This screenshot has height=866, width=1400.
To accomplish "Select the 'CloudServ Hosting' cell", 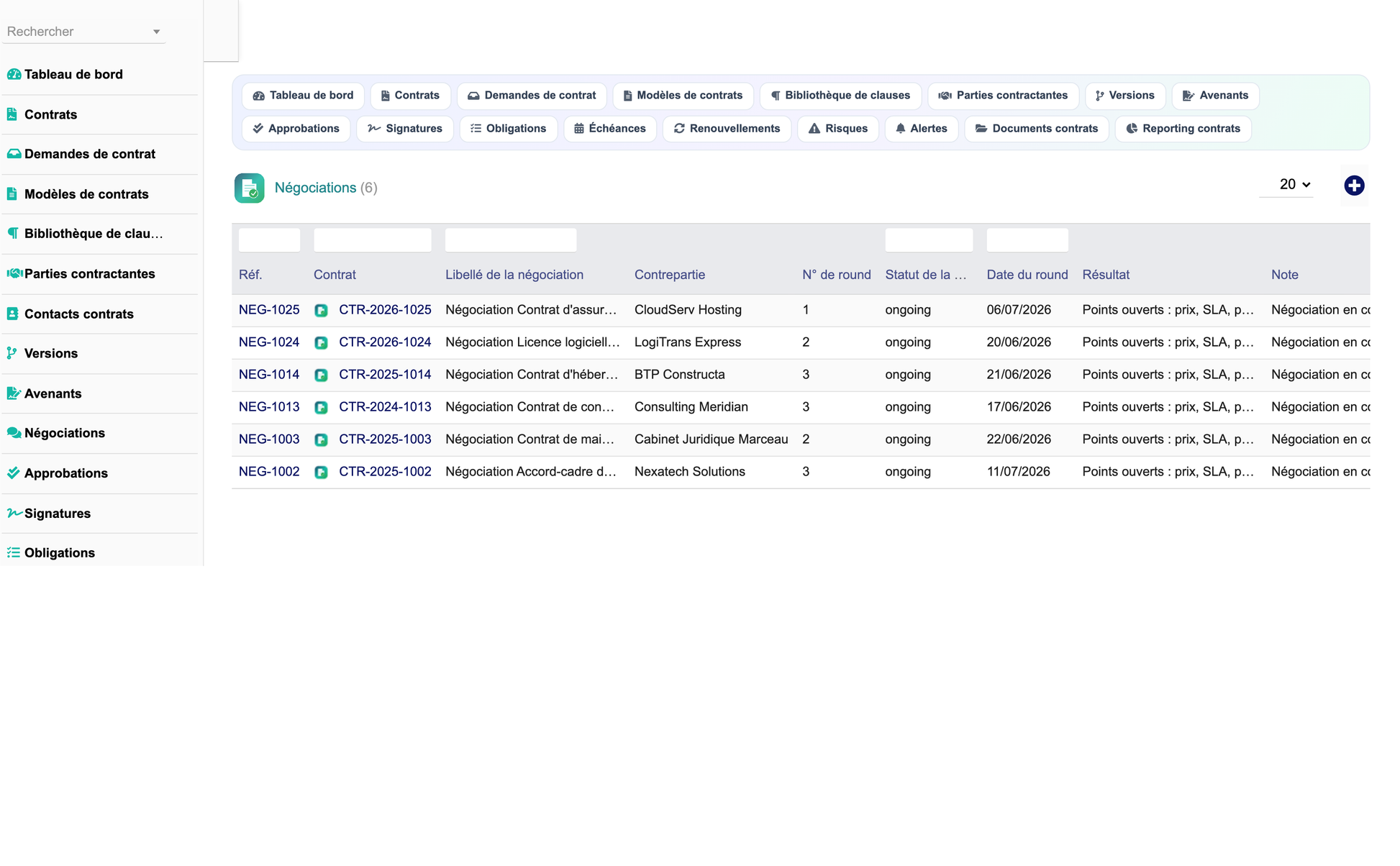I will 688,310.
